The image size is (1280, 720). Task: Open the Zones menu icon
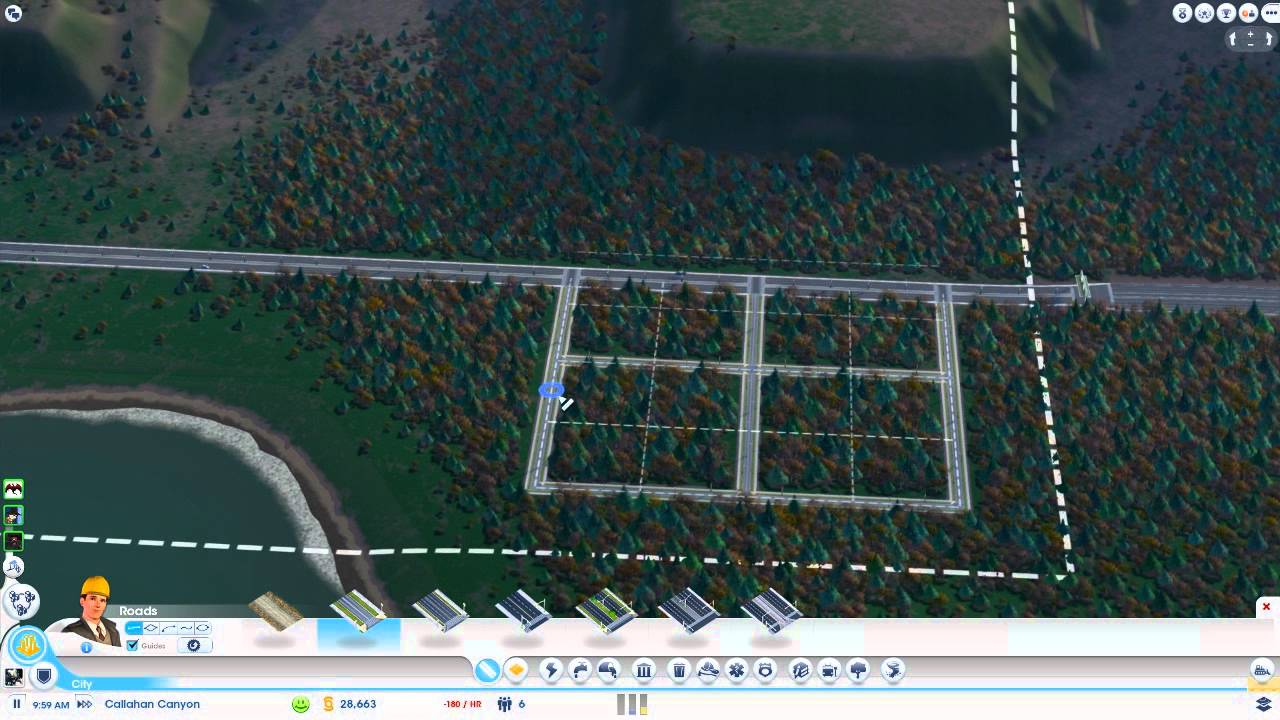pos(516,670)
